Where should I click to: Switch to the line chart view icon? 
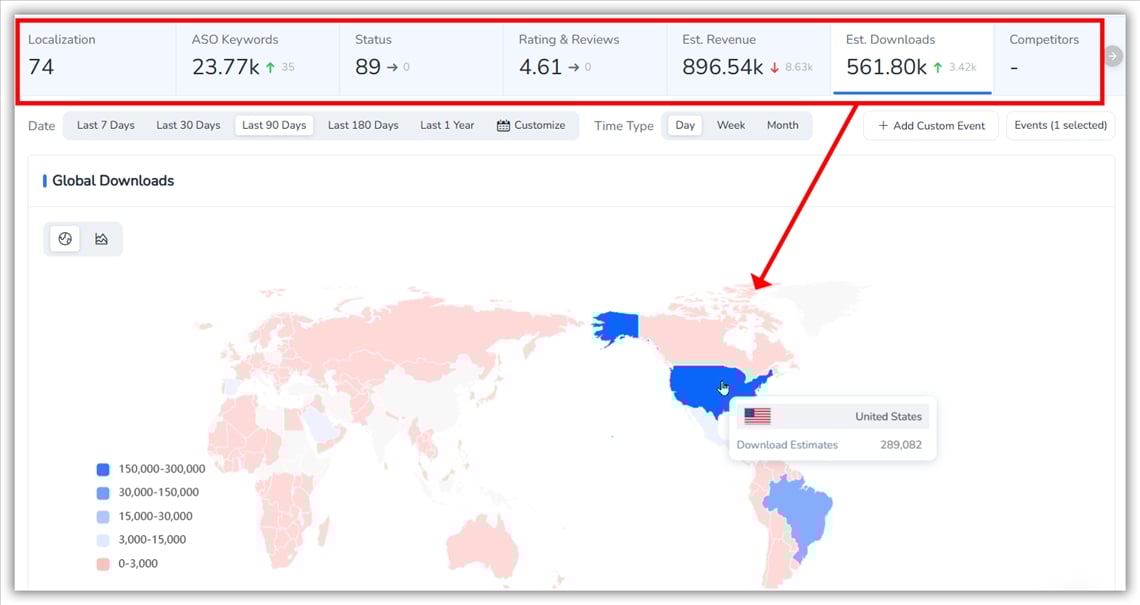pyautogui.click(x=100, y=238)
